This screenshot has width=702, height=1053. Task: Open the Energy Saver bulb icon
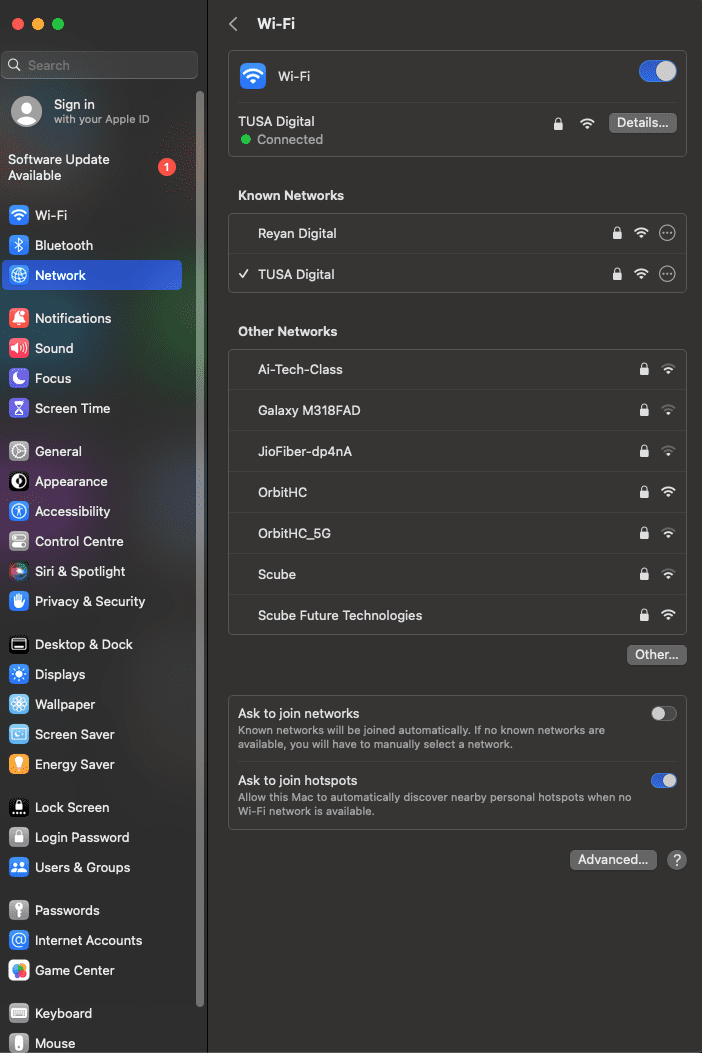pyautogui.click(x=19, y=764)
